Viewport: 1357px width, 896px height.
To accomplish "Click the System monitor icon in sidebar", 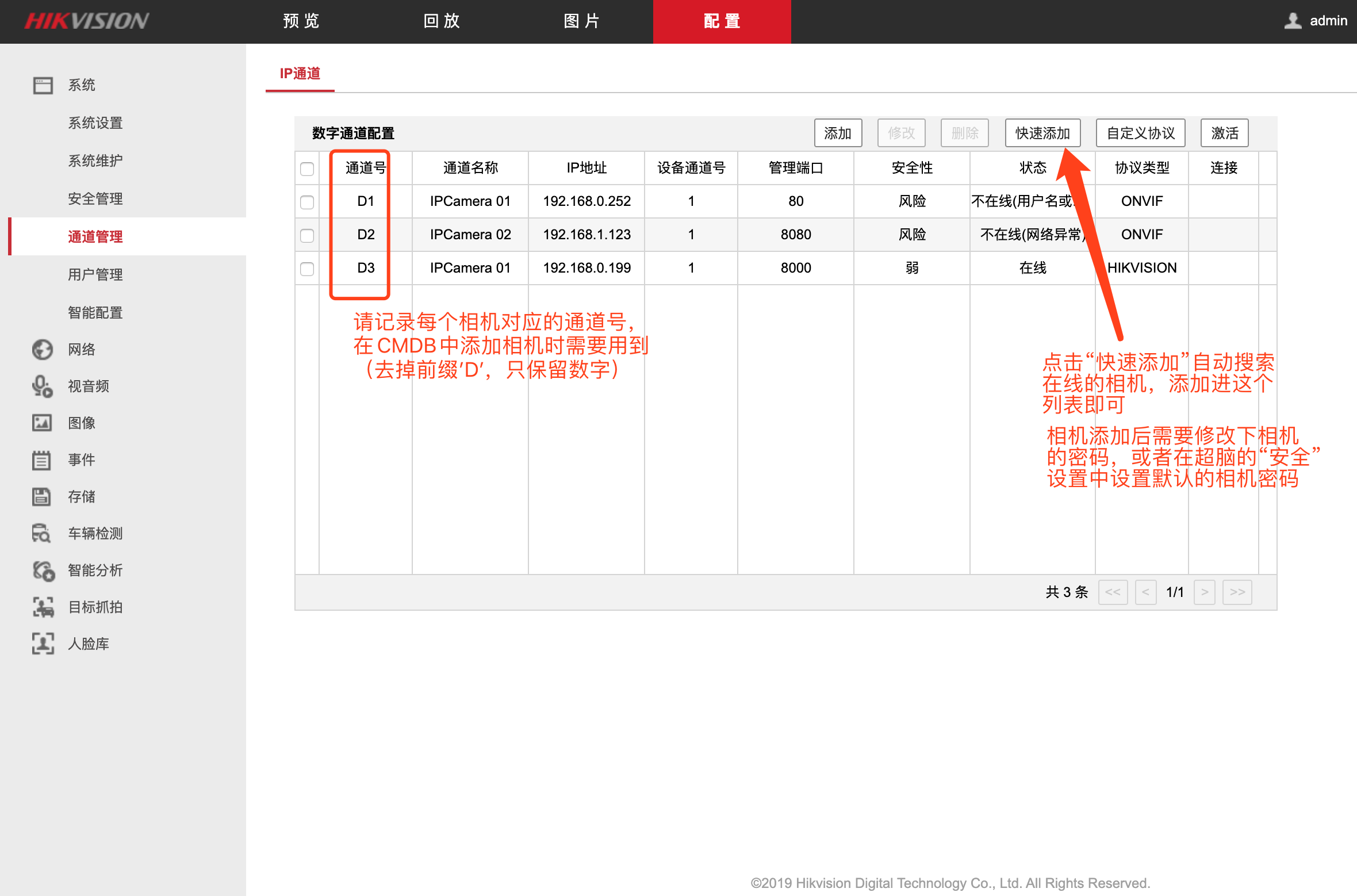I will tap(43, 85).
